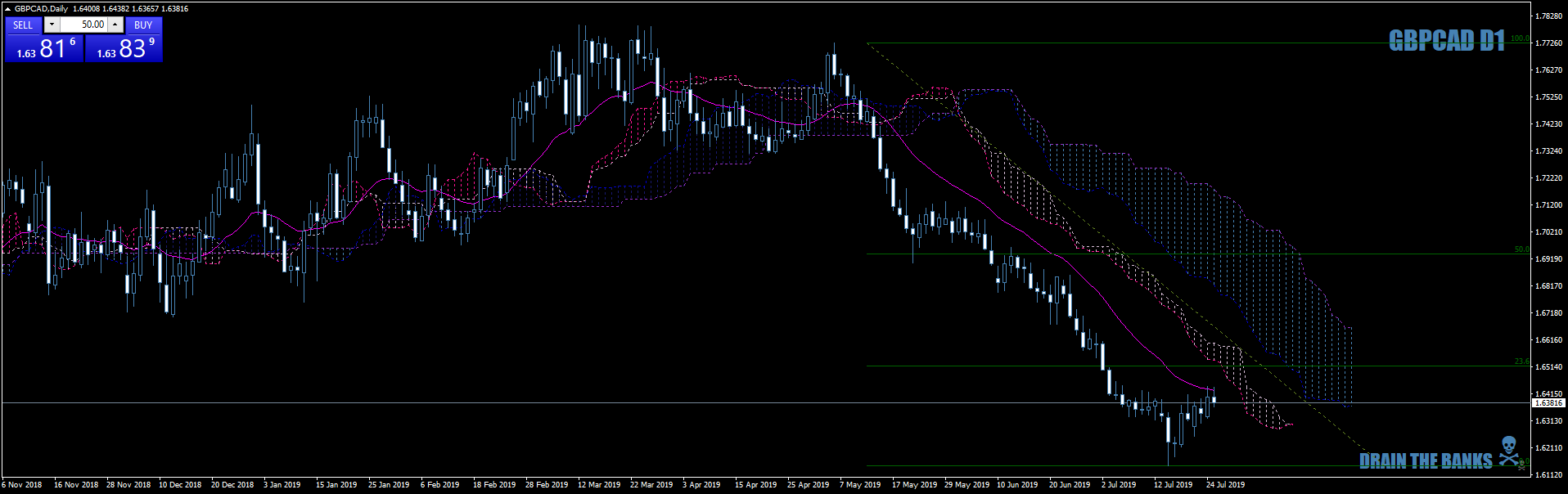Select the current price label 1.63816
The width and height of the screenshot is (1568, 494).
(1548, 403)
